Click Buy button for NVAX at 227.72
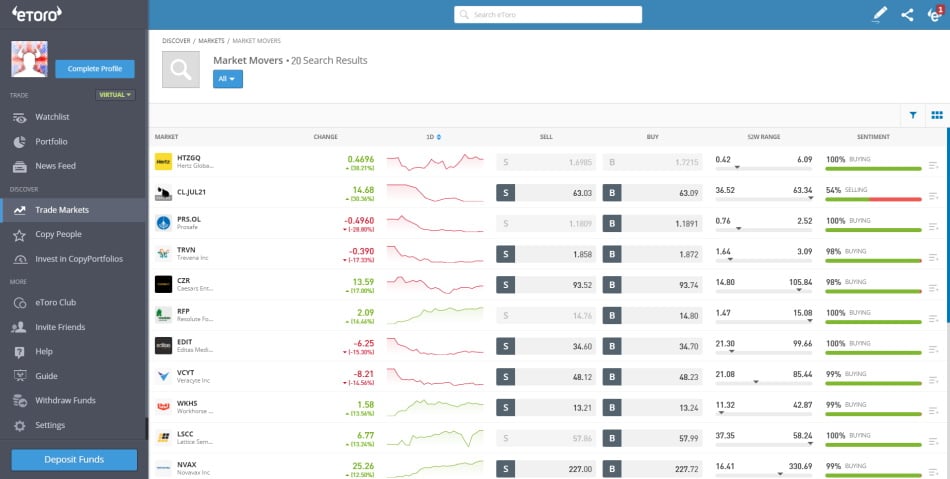This screenshot has width=950, height=479. click(653, 469)
